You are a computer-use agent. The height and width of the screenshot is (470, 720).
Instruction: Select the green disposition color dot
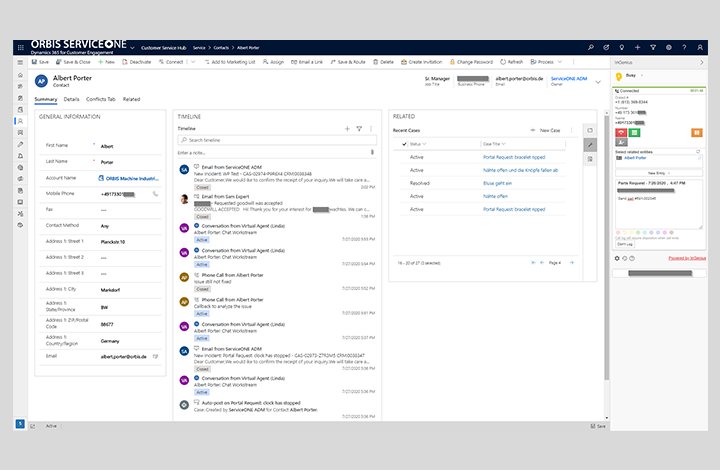(x=638, y=232)
